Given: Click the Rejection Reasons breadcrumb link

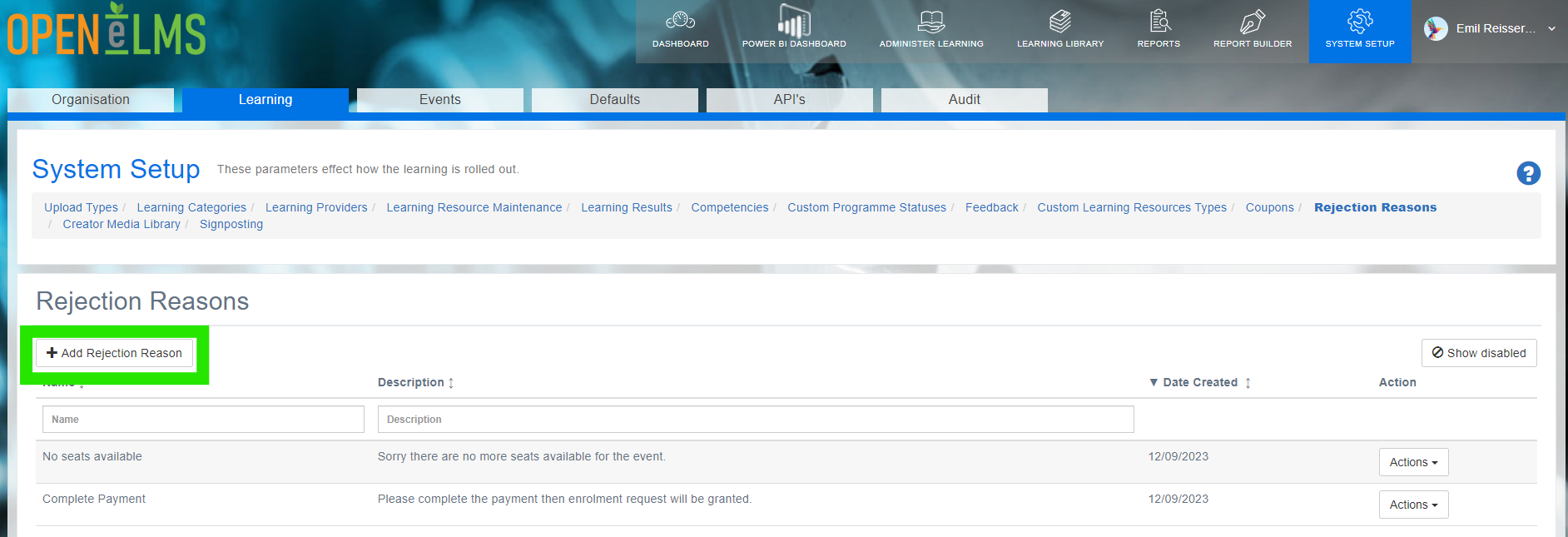Looking at the screenshot, I should pyautogui.click(x=1376, y=207).
